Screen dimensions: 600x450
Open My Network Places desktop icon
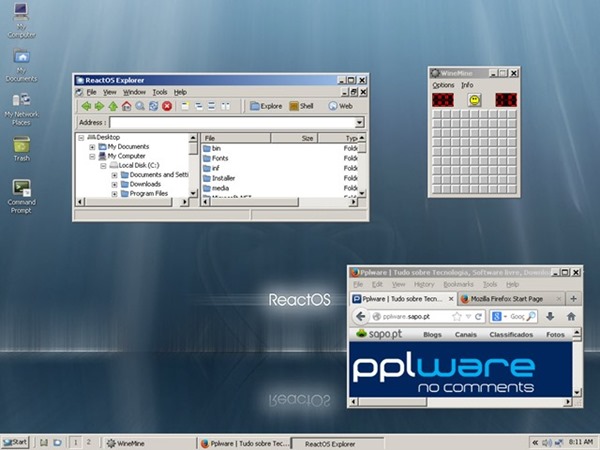[x=21, y=109]
